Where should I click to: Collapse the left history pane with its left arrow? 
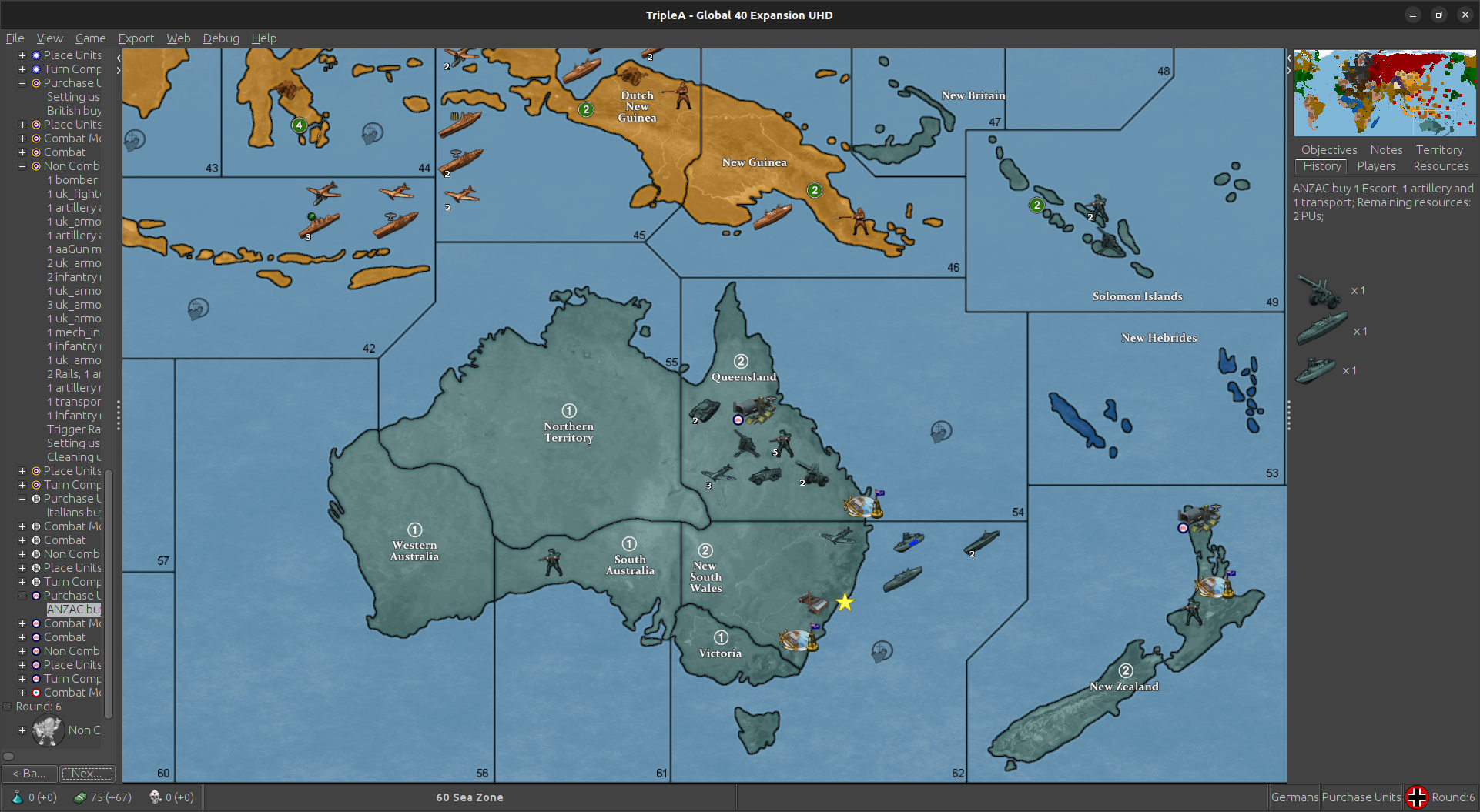click(119, 57)
